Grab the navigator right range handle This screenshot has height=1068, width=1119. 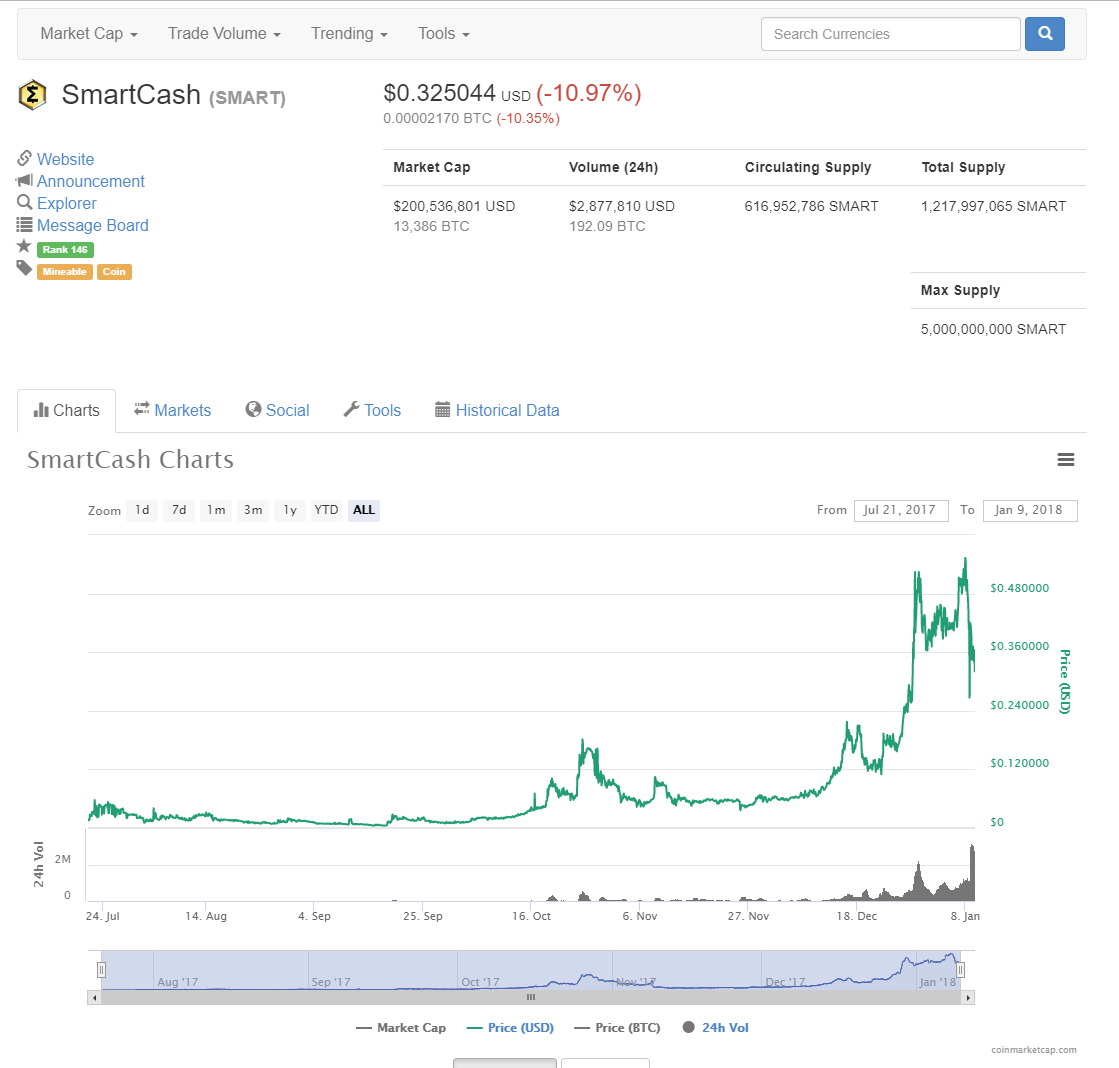(x=961, y=970)
